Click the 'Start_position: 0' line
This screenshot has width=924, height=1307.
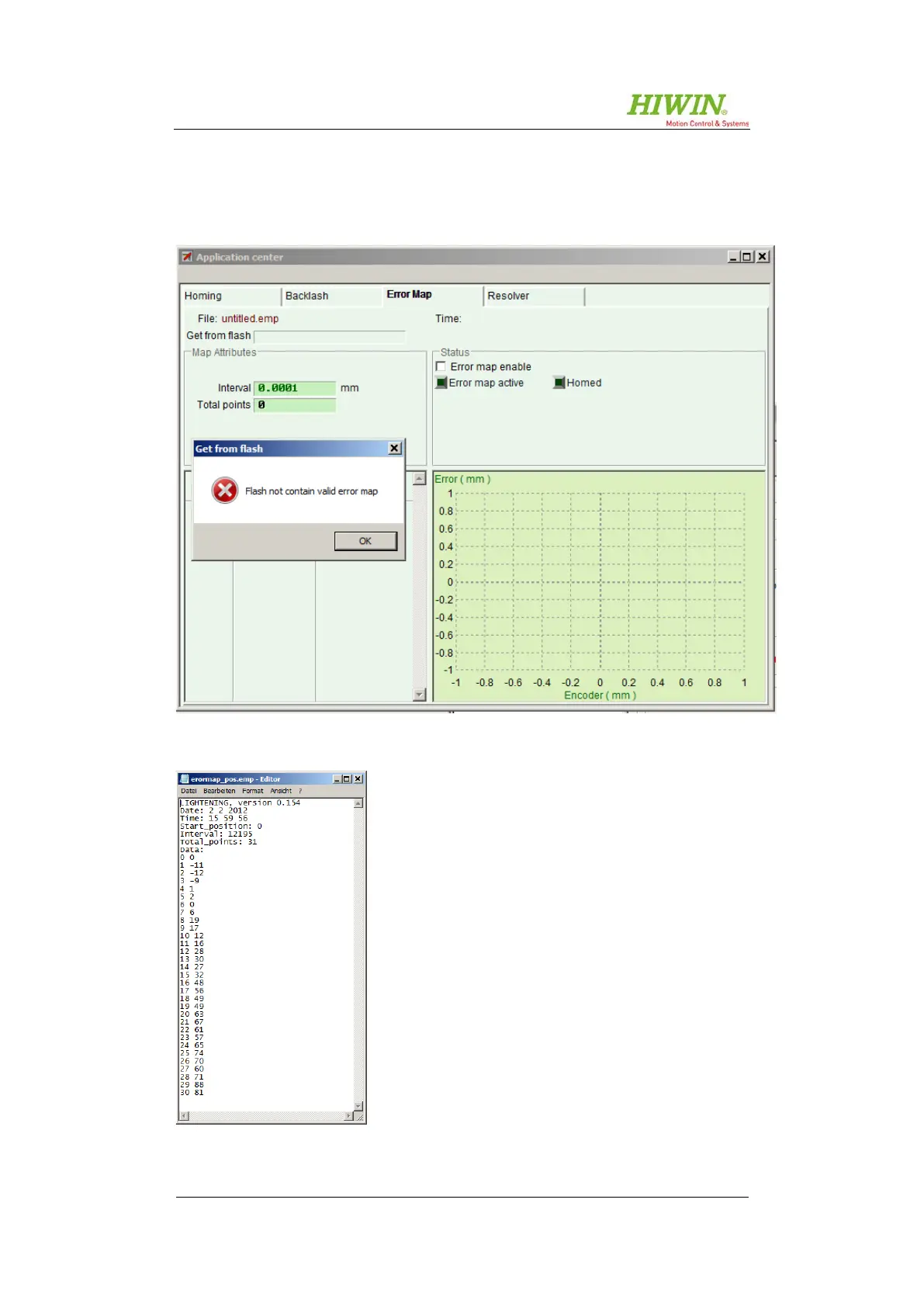click(x=221, y=826)
